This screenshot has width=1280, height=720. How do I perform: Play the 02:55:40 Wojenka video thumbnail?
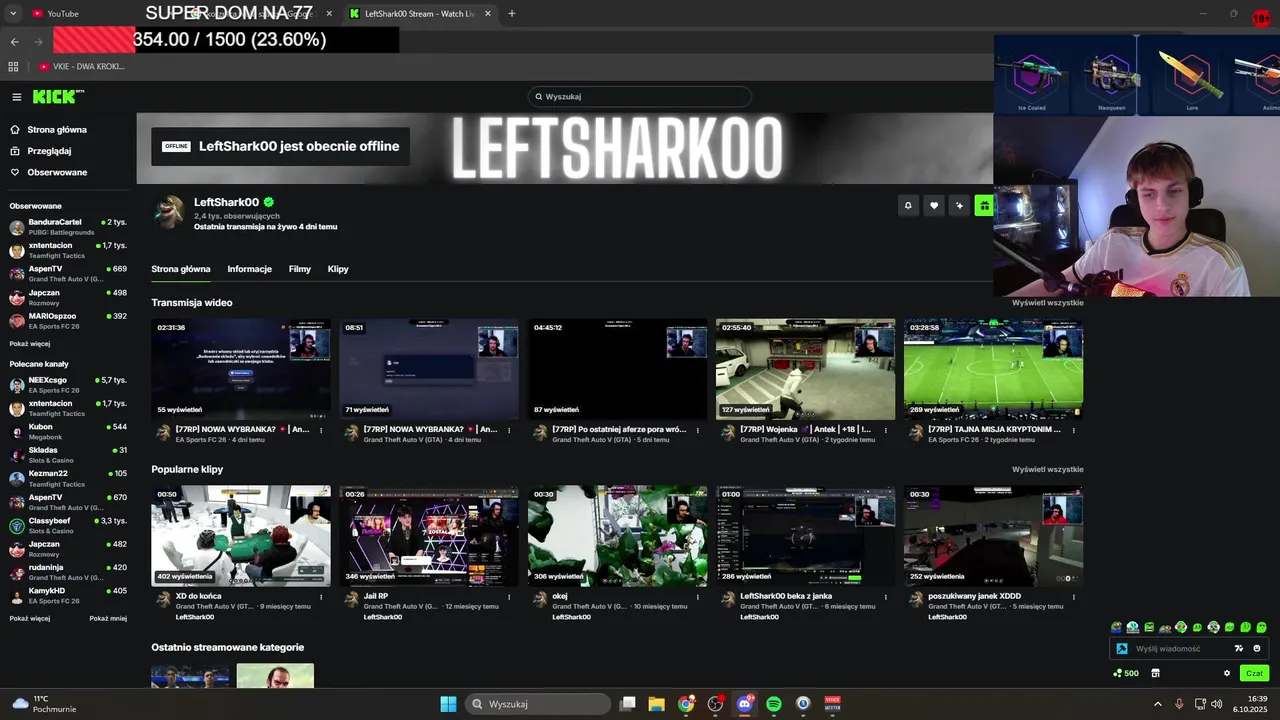point(805,369)
